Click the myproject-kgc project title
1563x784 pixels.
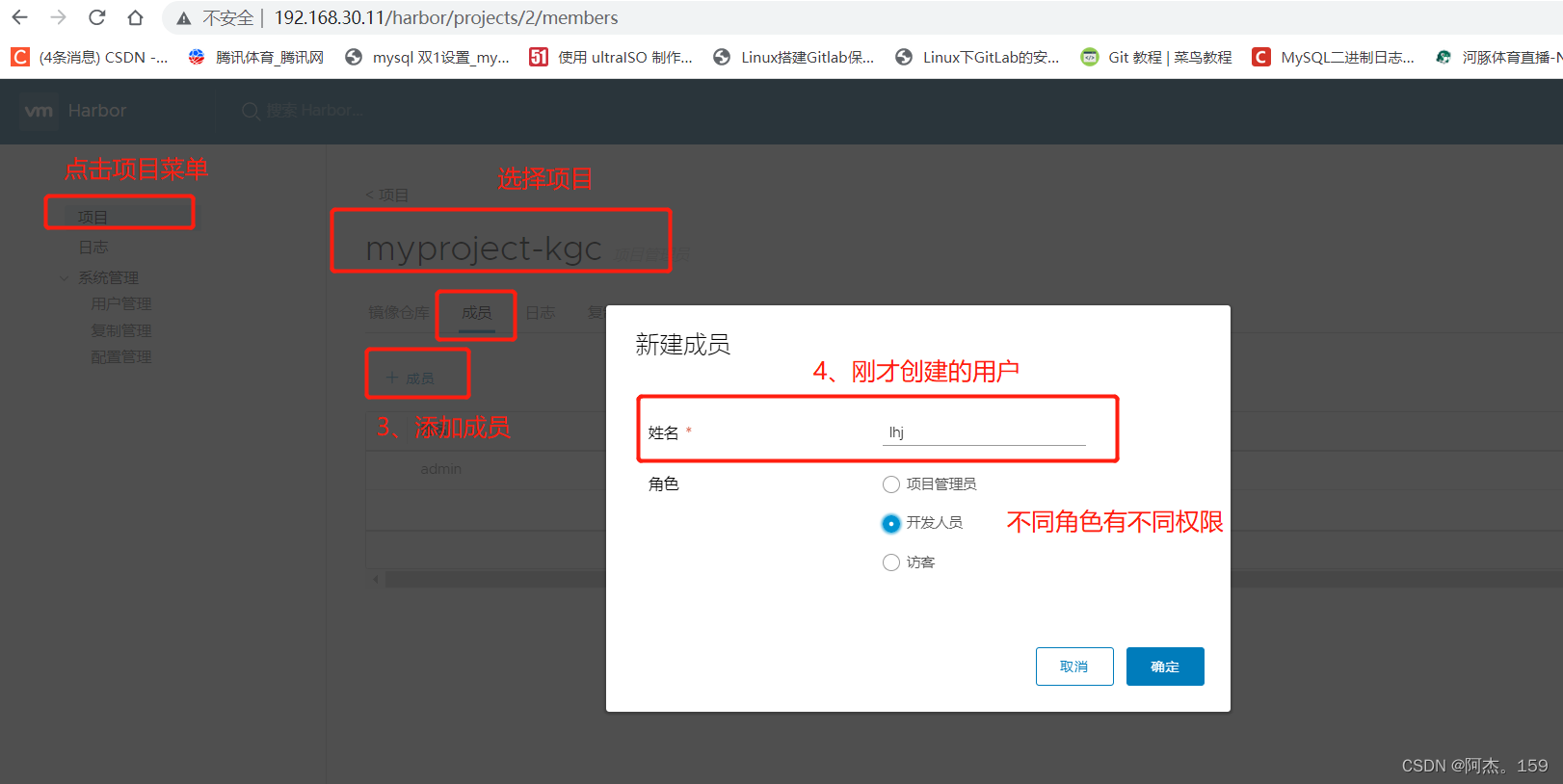click(484, 248)
